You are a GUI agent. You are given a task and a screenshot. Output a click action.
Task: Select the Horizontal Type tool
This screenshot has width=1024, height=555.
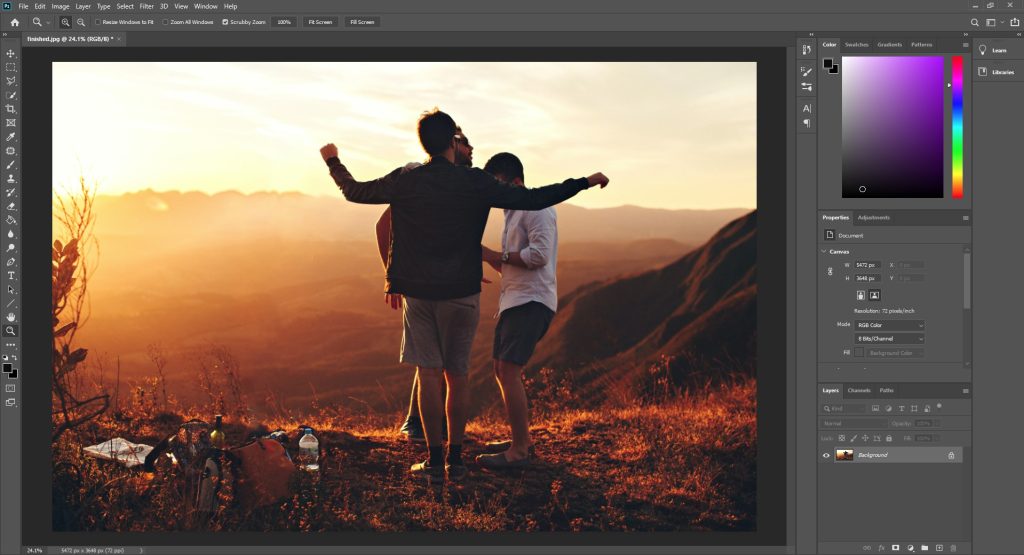(10, 276)
